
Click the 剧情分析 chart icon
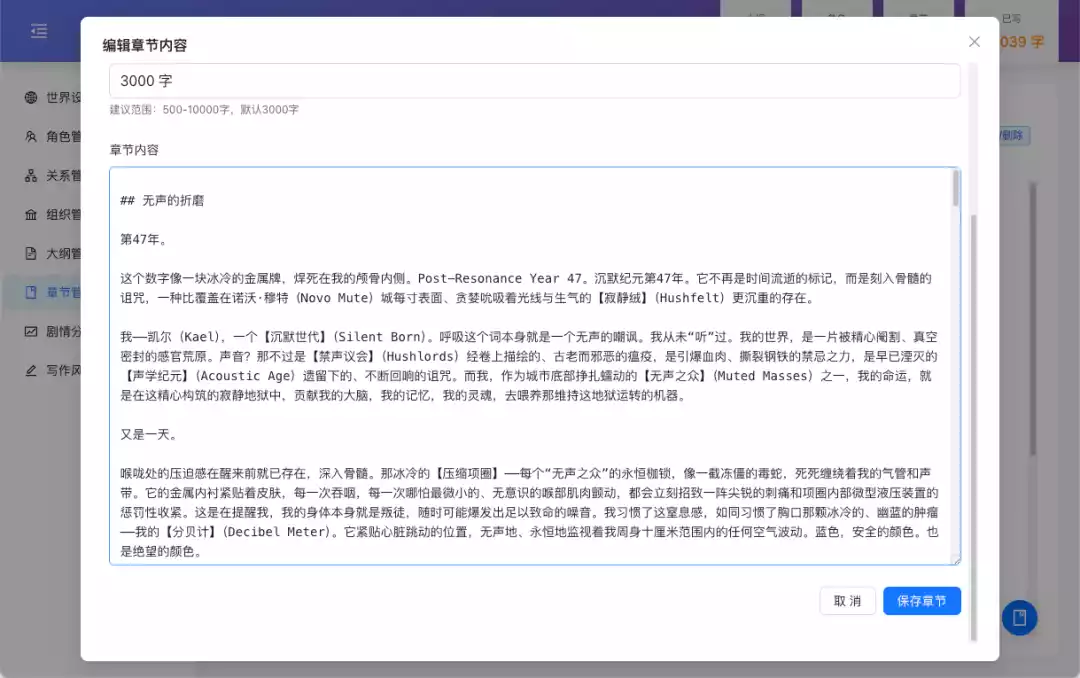coord(29,331)
